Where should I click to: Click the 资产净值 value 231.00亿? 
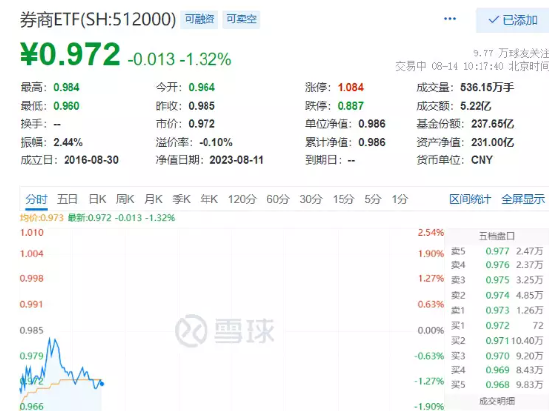[x=492, y=142]
